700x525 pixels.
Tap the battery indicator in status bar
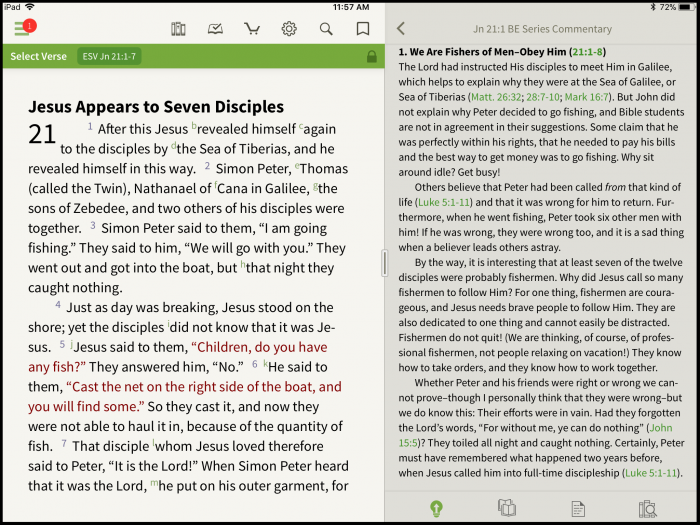686,6
